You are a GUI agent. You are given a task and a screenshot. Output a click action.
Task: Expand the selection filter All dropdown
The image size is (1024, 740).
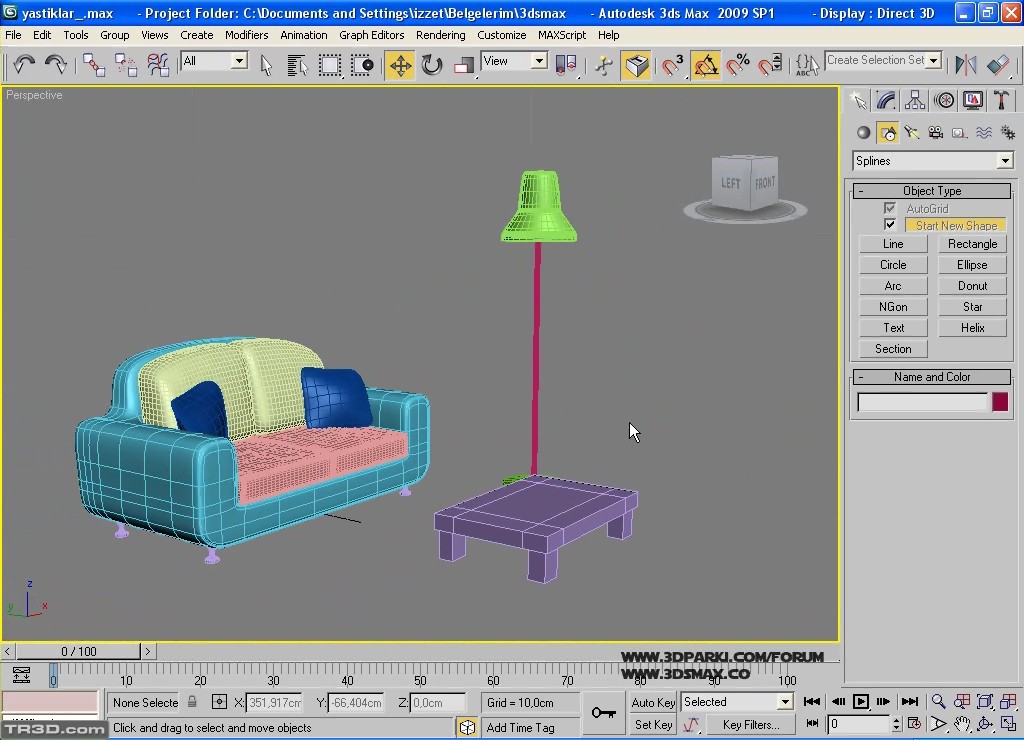[214, 62]
